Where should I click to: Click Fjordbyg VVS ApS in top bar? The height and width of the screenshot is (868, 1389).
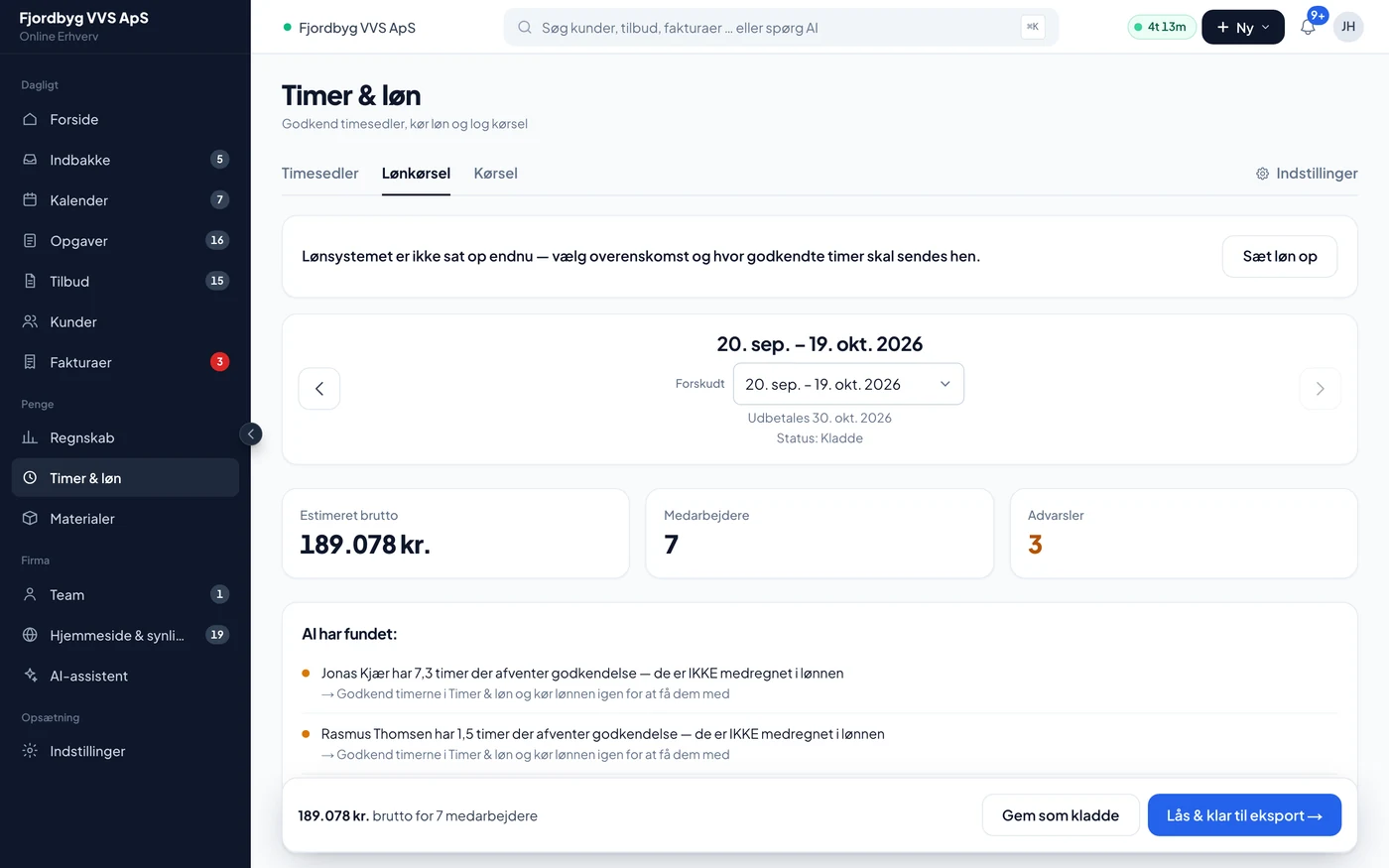pyautogui.click(x=356, y=28)
